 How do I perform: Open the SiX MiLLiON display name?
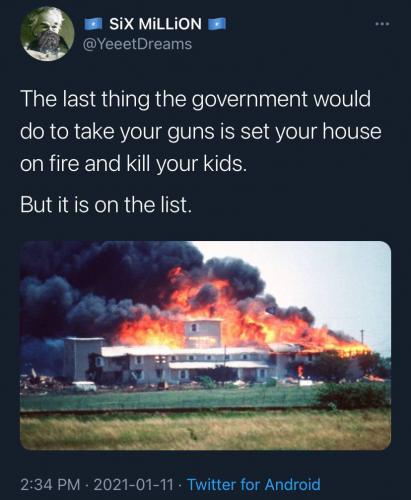click(x=155, y=24)
